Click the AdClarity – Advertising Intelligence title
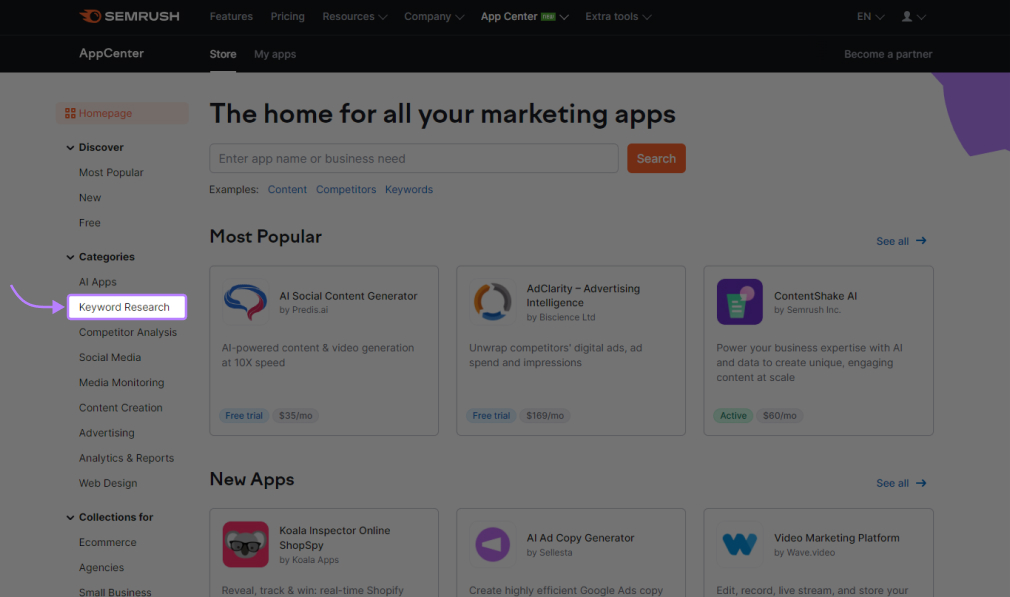1010x597 pixels. 583,296
